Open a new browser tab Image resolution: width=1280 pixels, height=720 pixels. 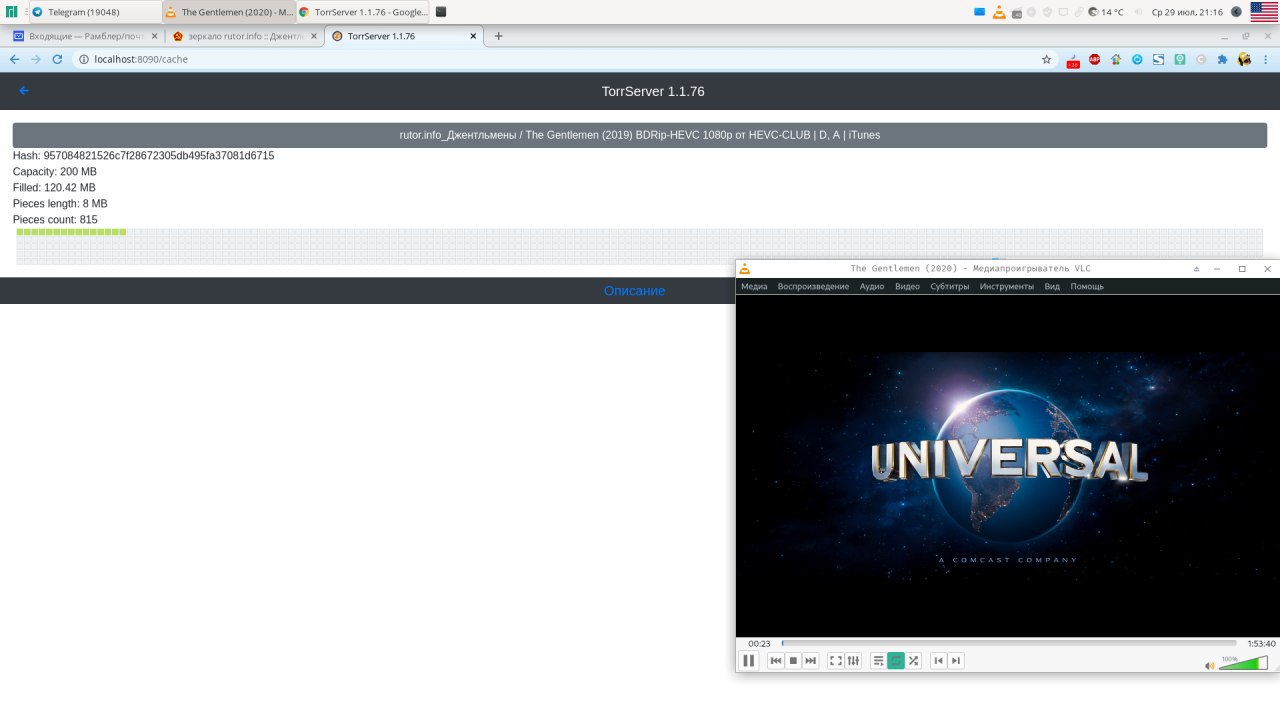coord(499,36)
